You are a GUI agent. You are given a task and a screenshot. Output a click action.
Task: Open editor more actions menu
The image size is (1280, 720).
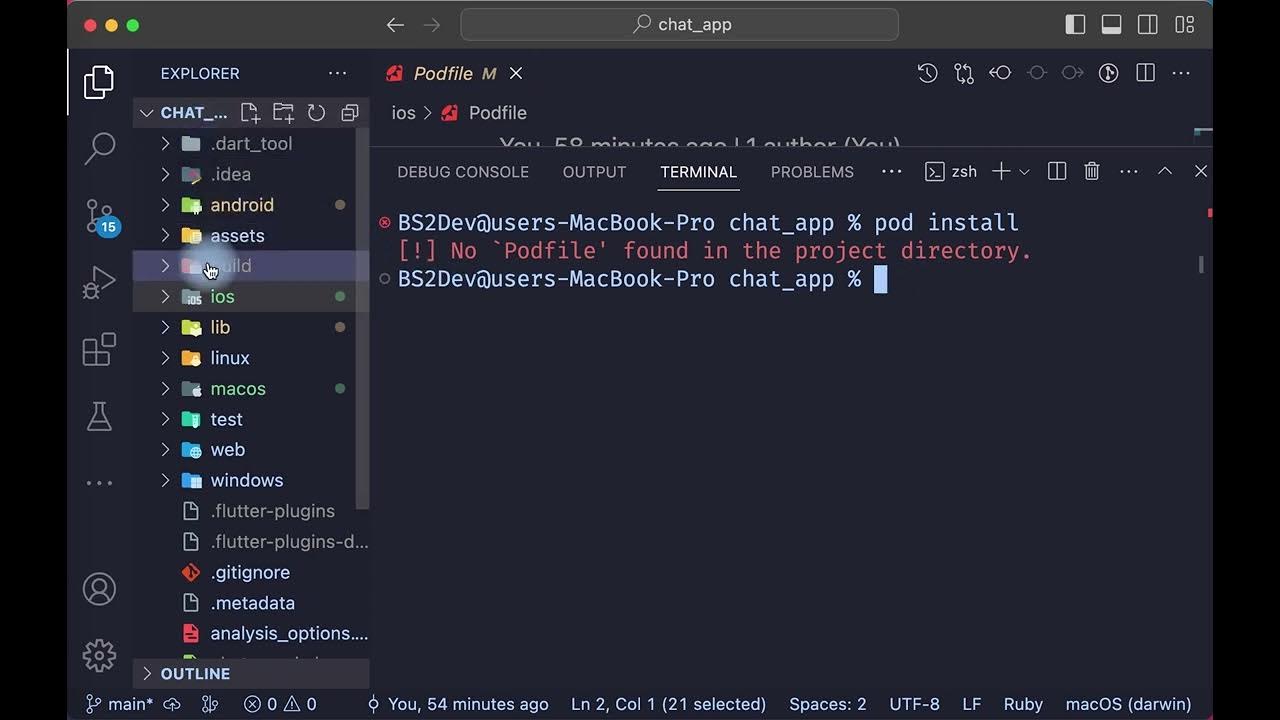1181,73
